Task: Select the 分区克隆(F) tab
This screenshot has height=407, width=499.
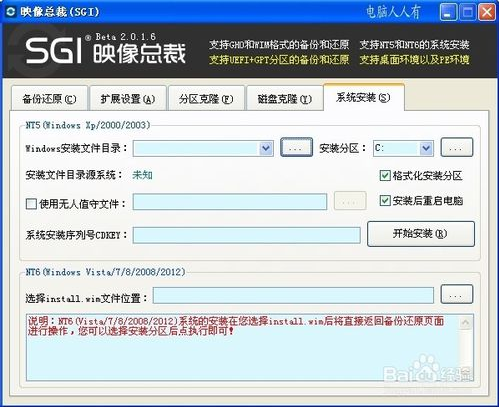Action: pos(206,99)
